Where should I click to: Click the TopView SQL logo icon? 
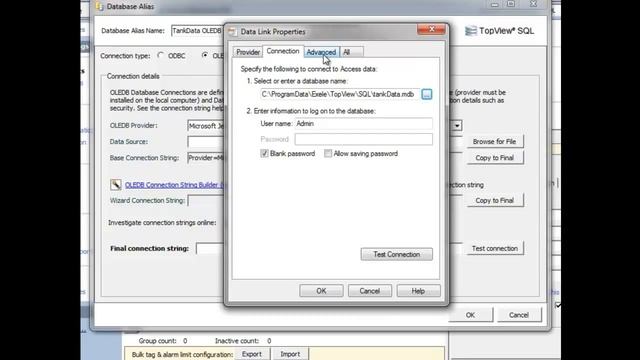(x=471, y=31)
